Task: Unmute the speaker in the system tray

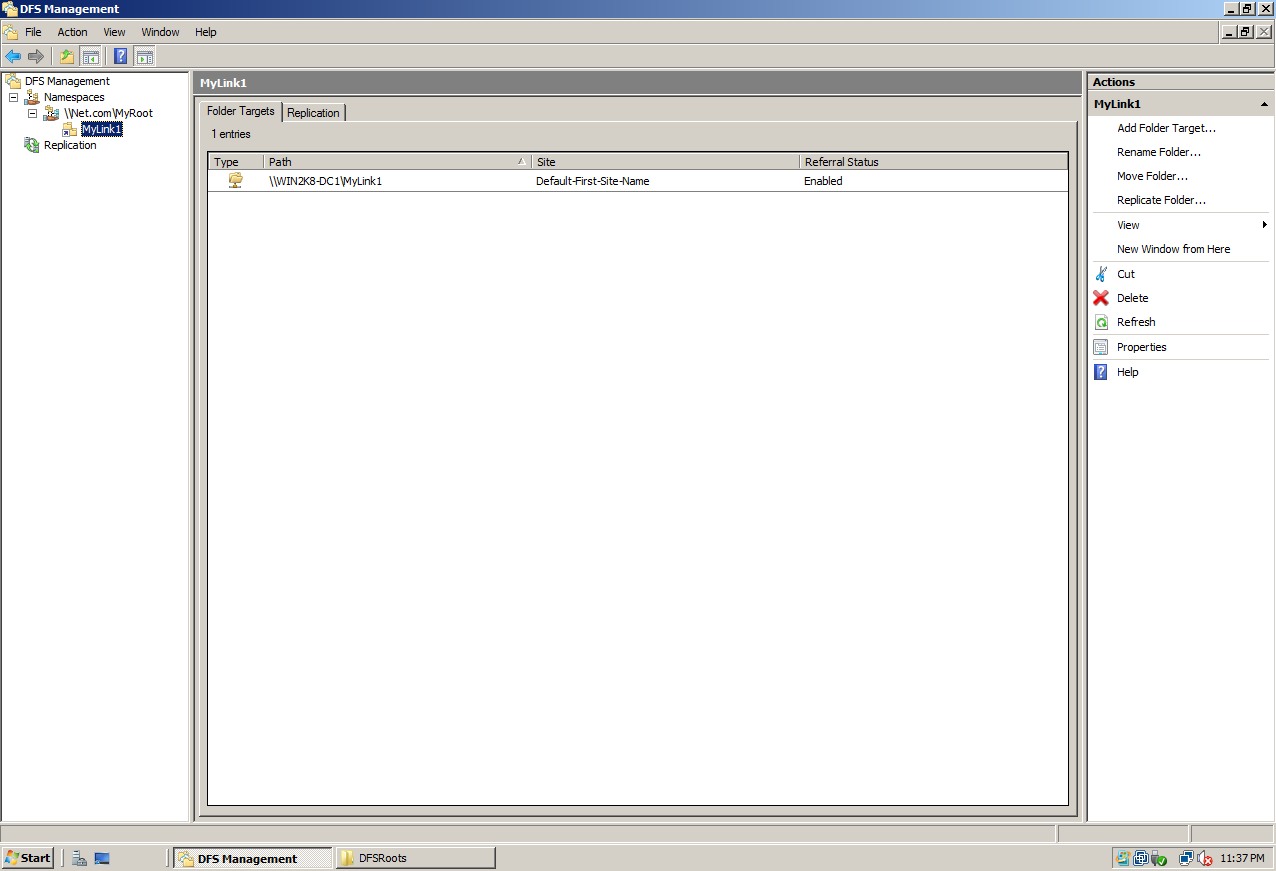Action: tap(1204, 857)
